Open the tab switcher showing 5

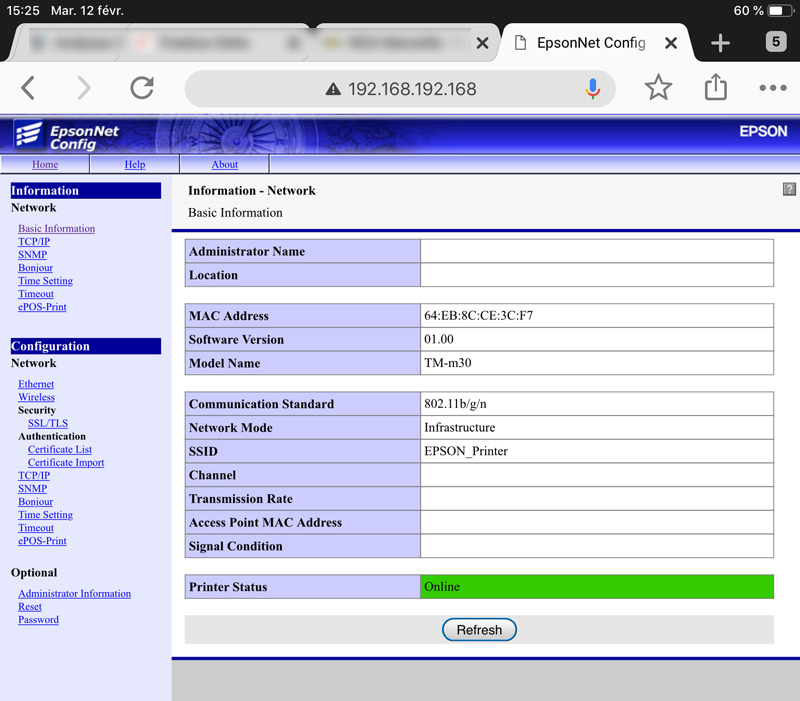point(776,42)
